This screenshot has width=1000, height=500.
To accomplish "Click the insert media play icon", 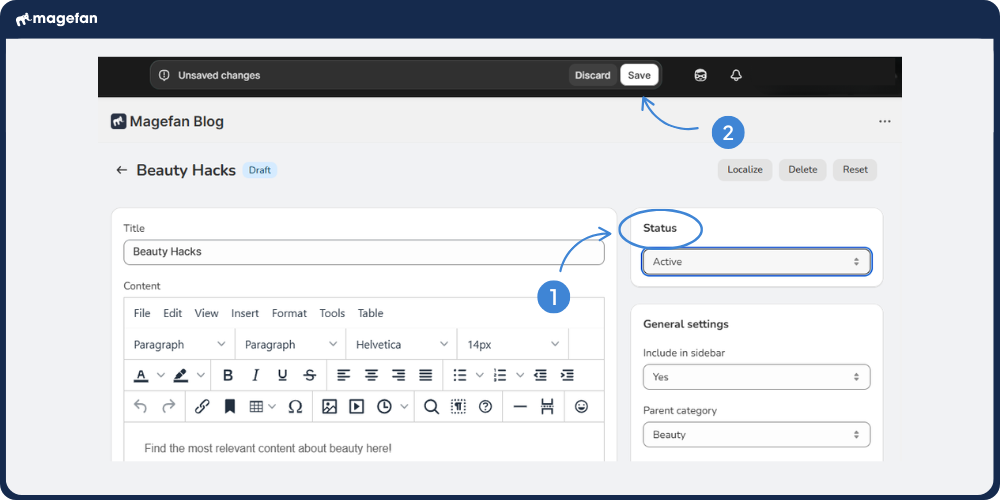I will click(x=356, y=407).
